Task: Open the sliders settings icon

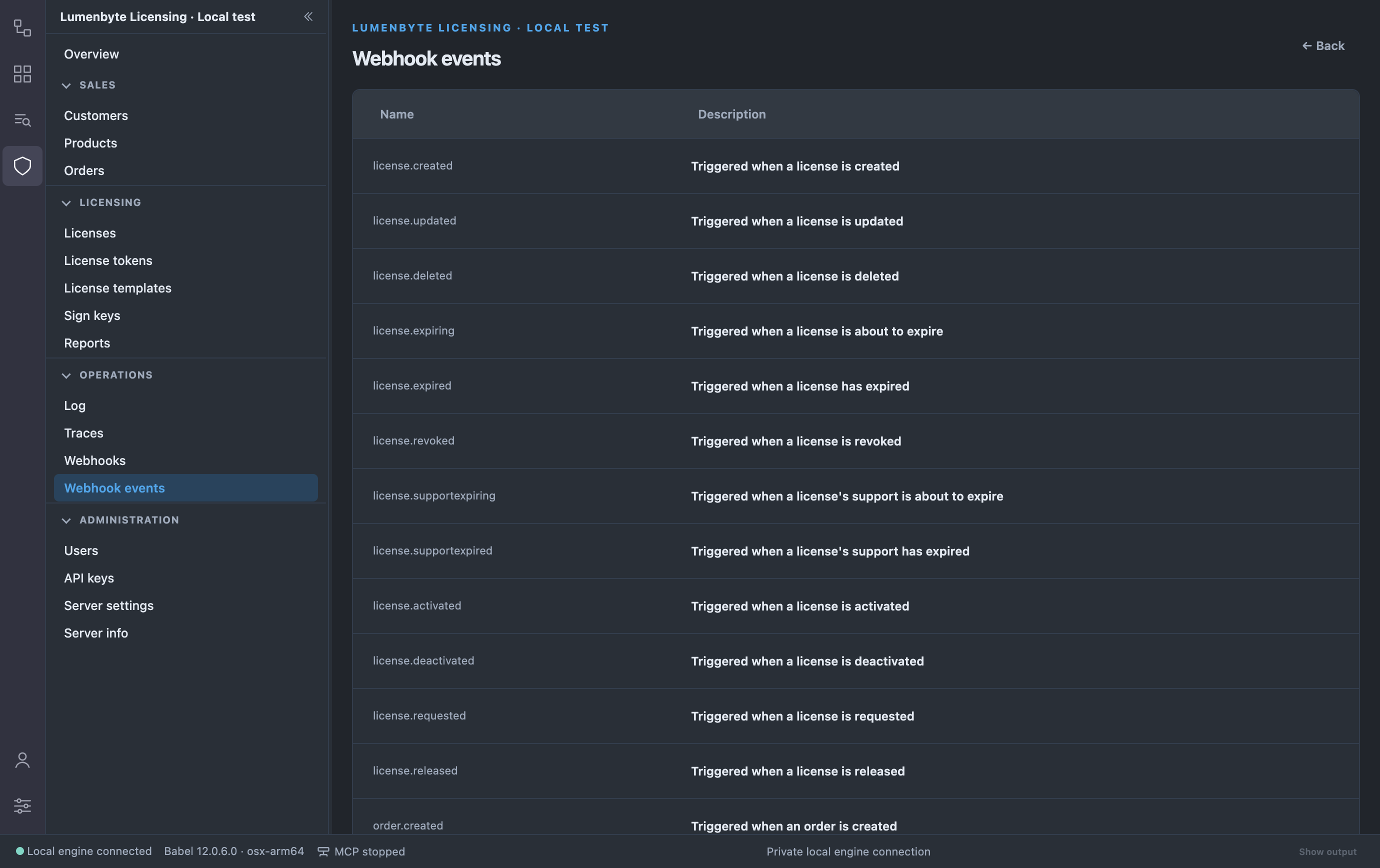Action: tap(22, 805)
